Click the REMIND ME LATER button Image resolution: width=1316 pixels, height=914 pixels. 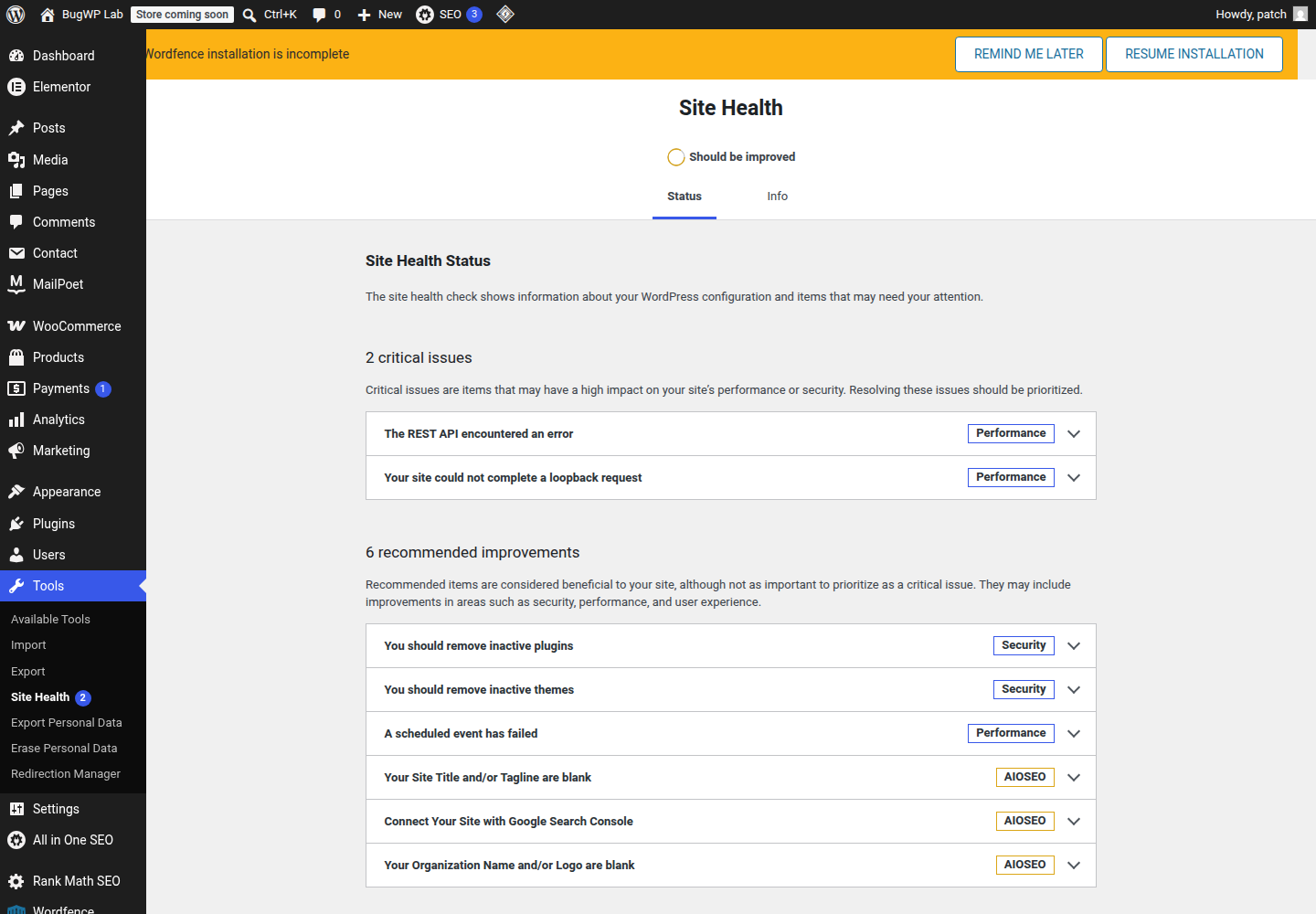click(x=1029, y=54)
